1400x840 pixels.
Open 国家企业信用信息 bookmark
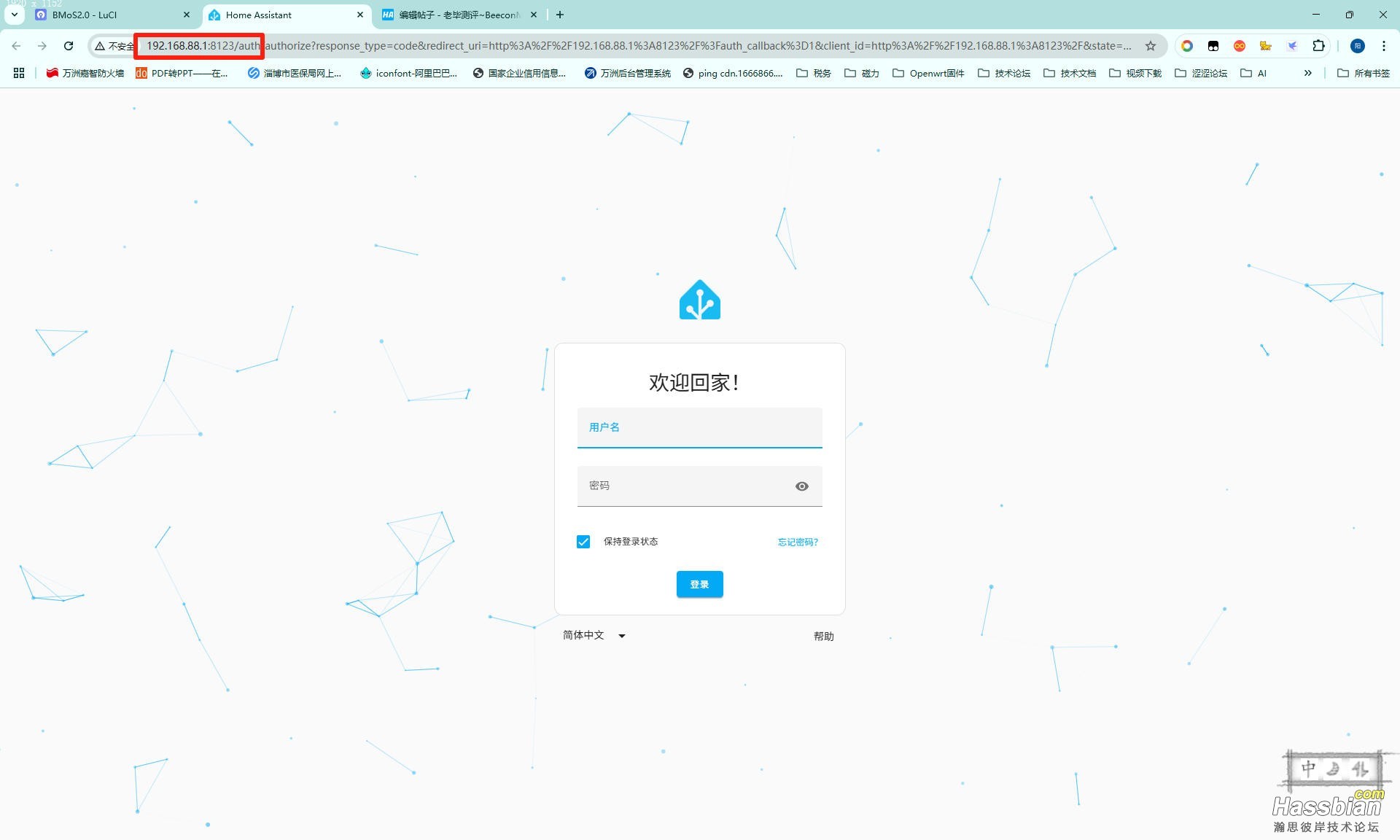pos(519,73)
